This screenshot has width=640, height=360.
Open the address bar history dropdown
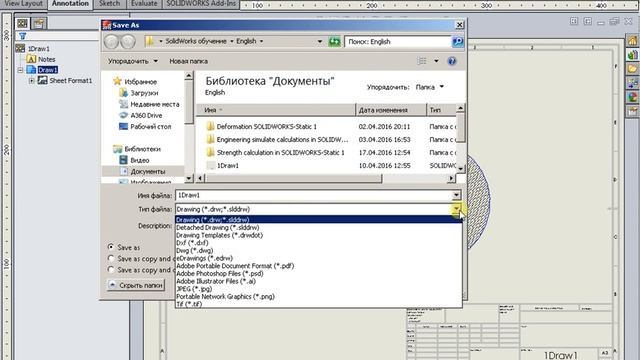(x=320, y=41)
